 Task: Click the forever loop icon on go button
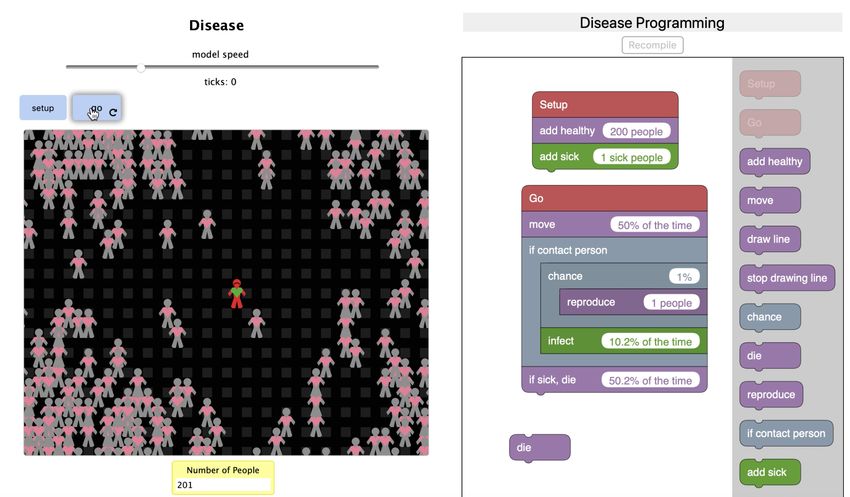coord(113,112)
